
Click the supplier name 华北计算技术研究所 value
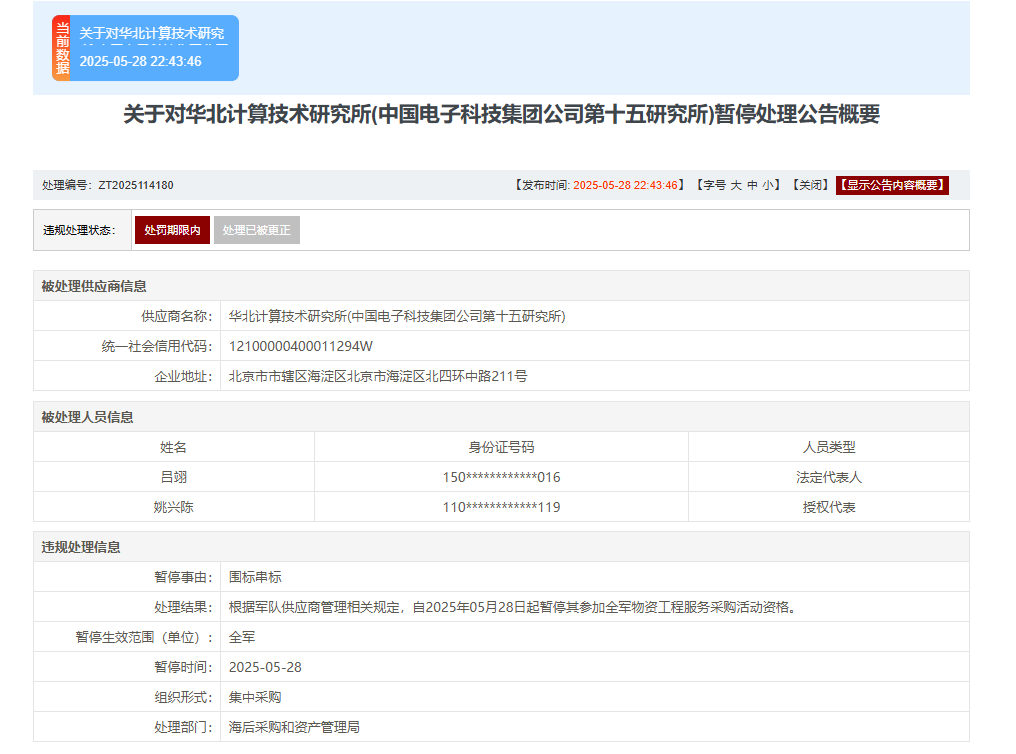(397, 316)
